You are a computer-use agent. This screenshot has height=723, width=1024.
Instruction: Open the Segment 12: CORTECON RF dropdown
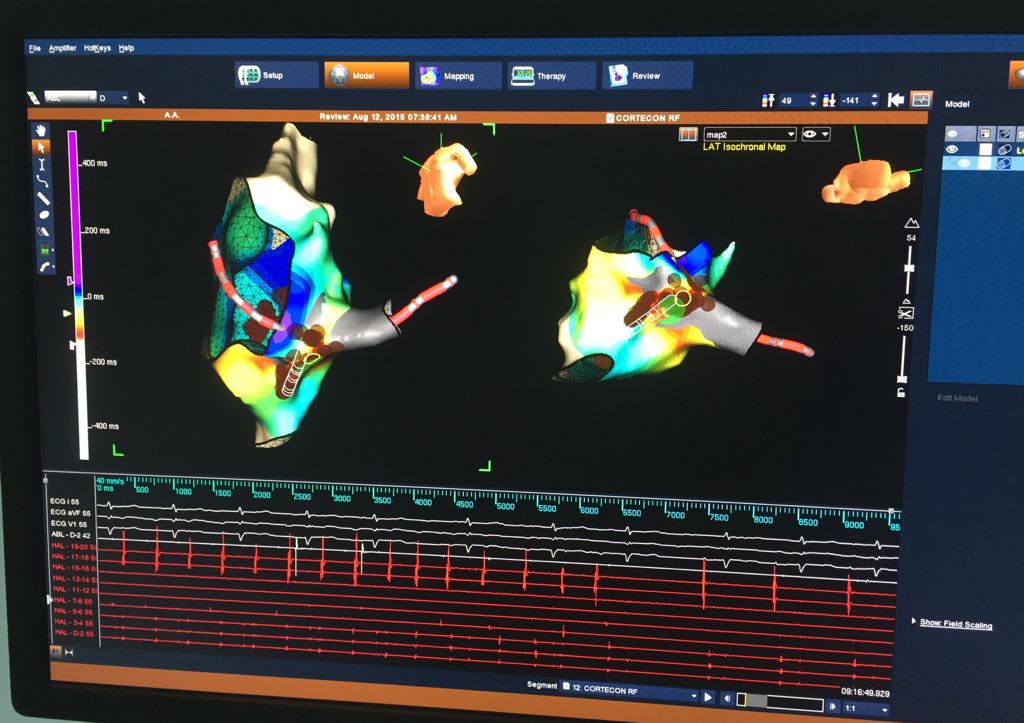(x=628, y=691)
